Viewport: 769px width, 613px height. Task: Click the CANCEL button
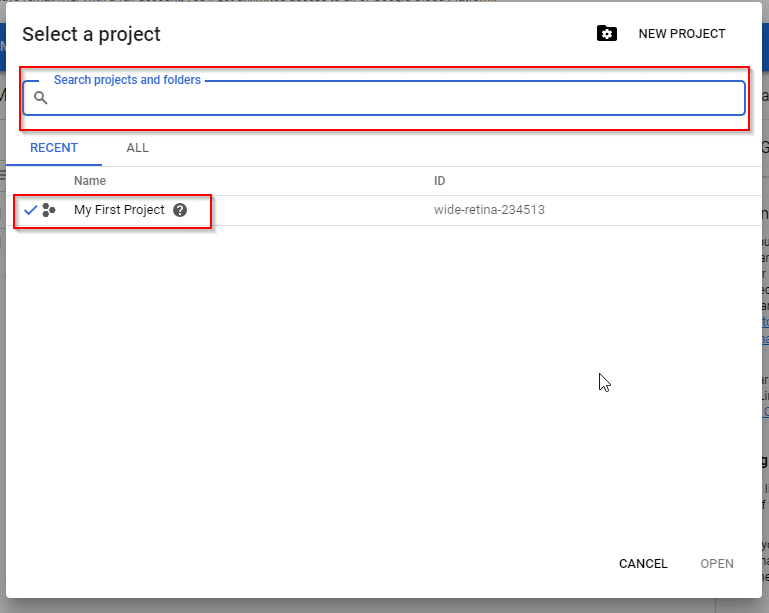pos(643,563)
